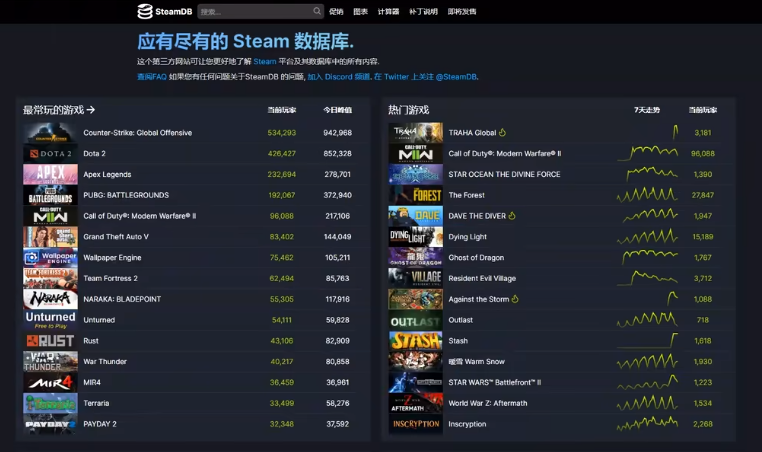Click the PUBG: BATTLEGROUNDS thumbnail
This screenshot has height=452, width=762.
click(50, 195)
